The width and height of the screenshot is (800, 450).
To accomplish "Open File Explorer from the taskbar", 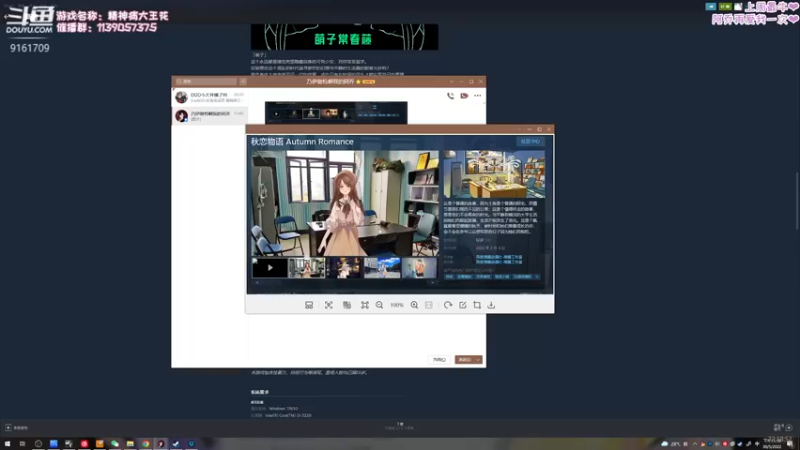I will tap(130, 444).
